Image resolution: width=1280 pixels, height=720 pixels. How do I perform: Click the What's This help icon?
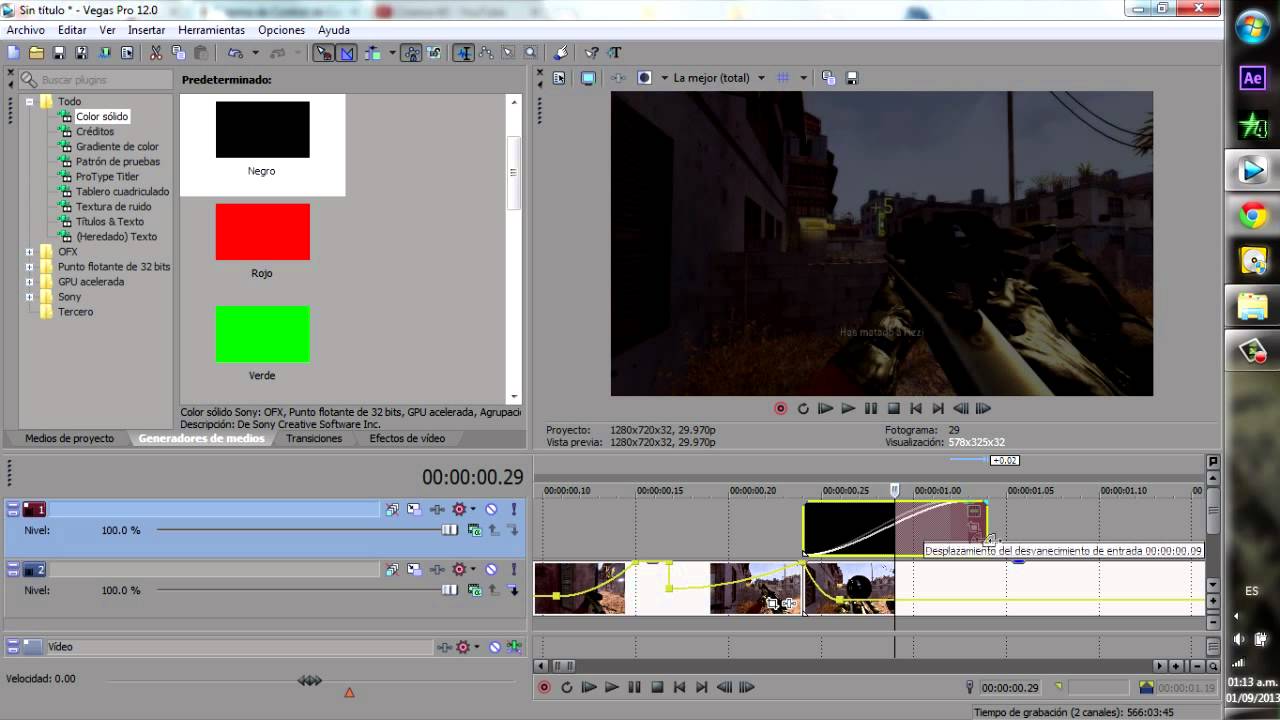[x=592, y=53]
